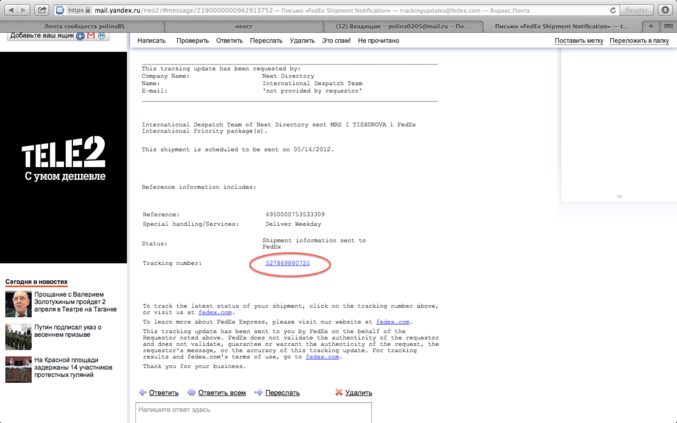Click reply arrow icon beside Ответить
The image size is (677, 423).
(143, 392)
